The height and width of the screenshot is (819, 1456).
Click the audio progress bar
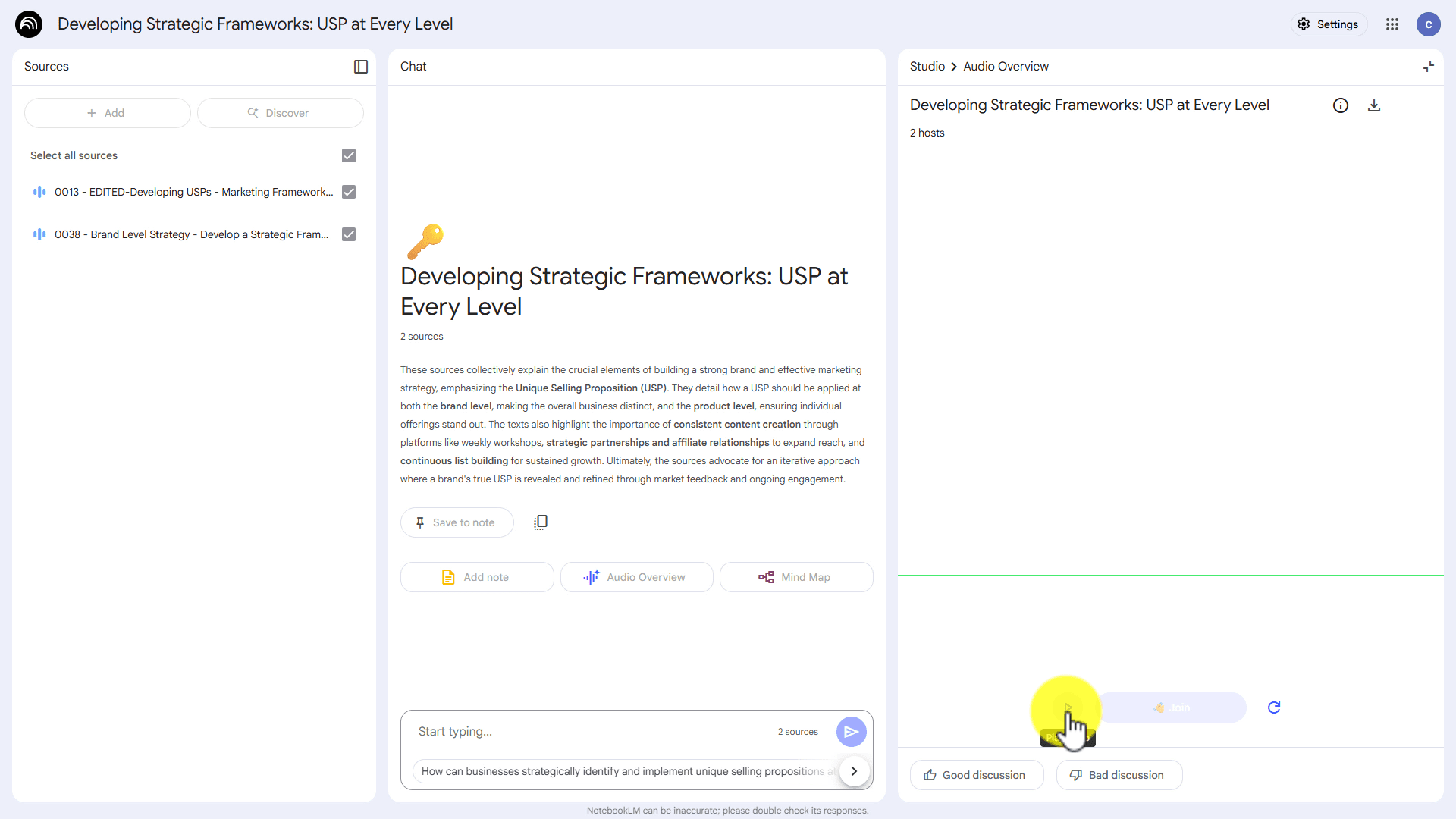point(1170,576)
